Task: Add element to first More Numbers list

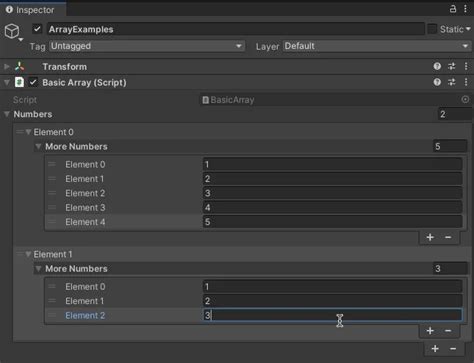Action: click(x=430, y=237)
